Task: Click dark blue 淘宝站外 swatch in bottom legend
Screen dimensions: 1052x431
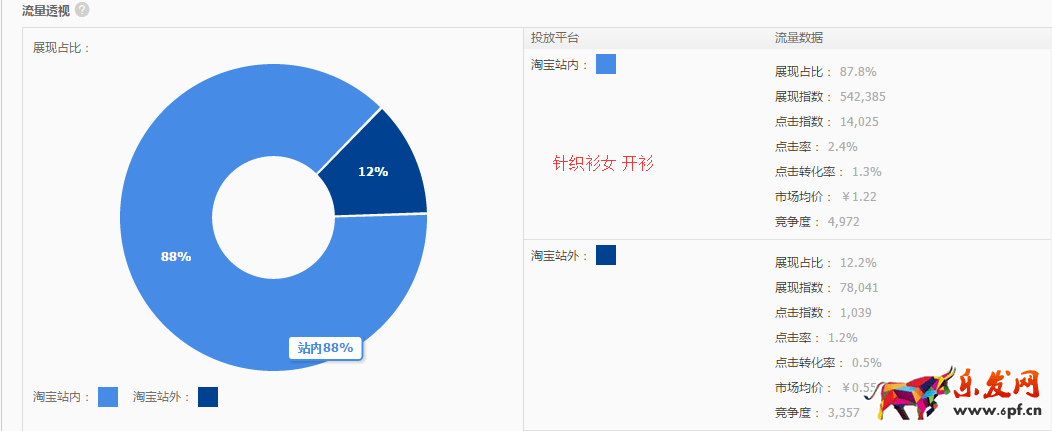Action: pos(208,397)
